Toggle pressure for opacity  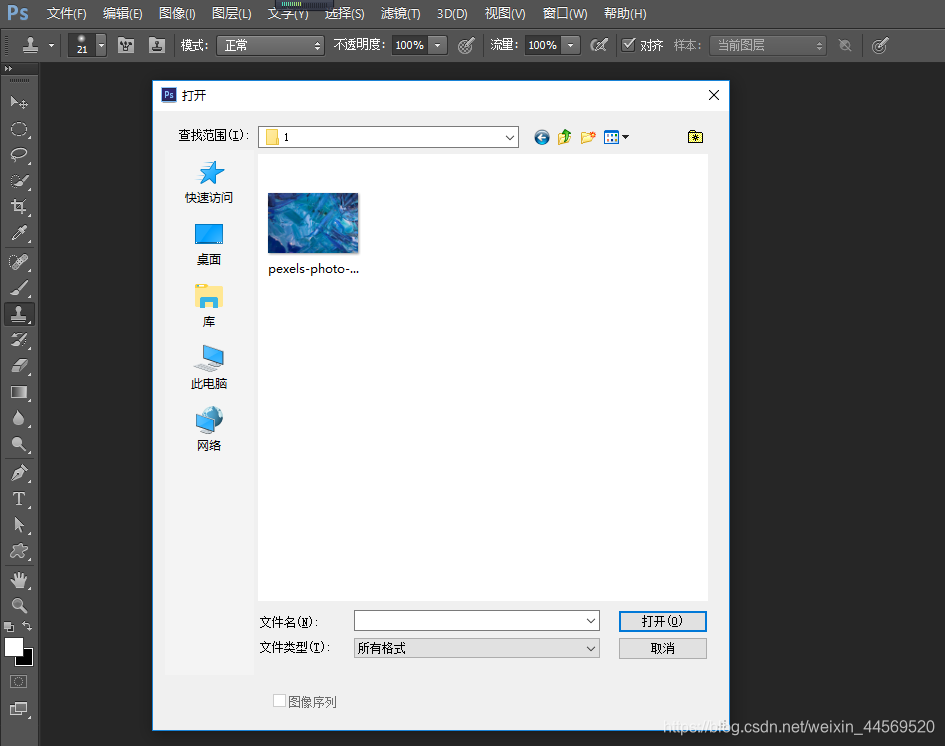point(466,45)
